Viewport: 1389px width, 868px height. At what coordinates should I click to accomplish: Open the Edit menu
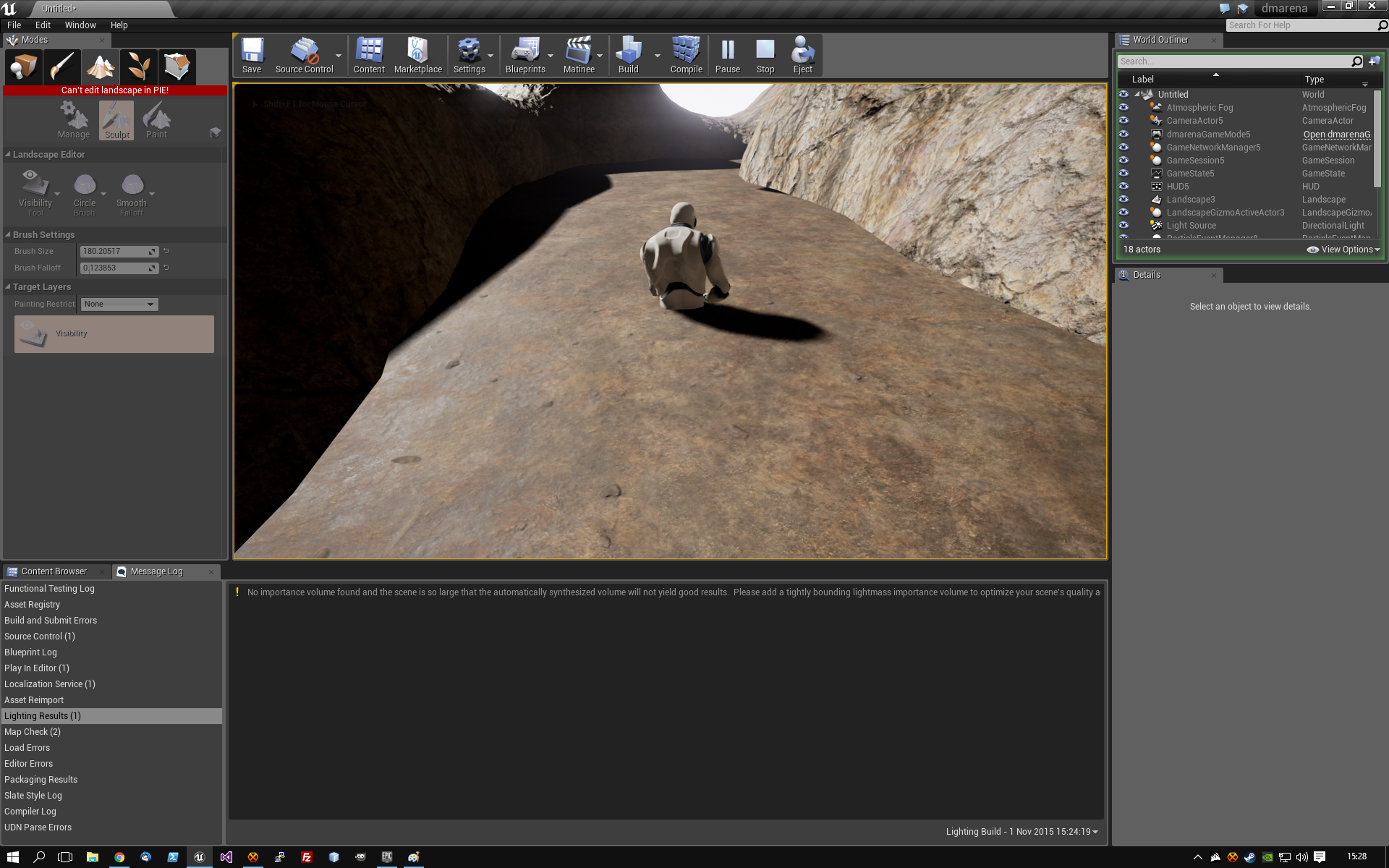43,25
